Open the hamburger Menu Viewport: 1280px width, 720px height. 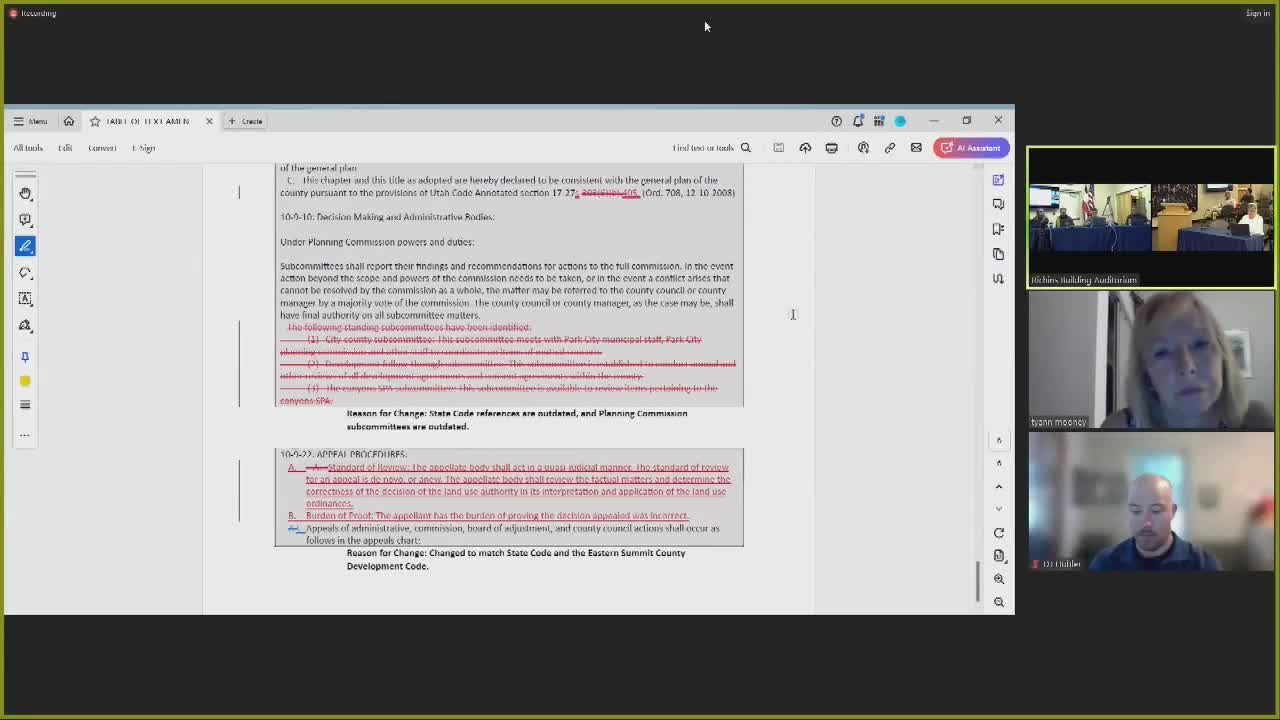[17, 121]
